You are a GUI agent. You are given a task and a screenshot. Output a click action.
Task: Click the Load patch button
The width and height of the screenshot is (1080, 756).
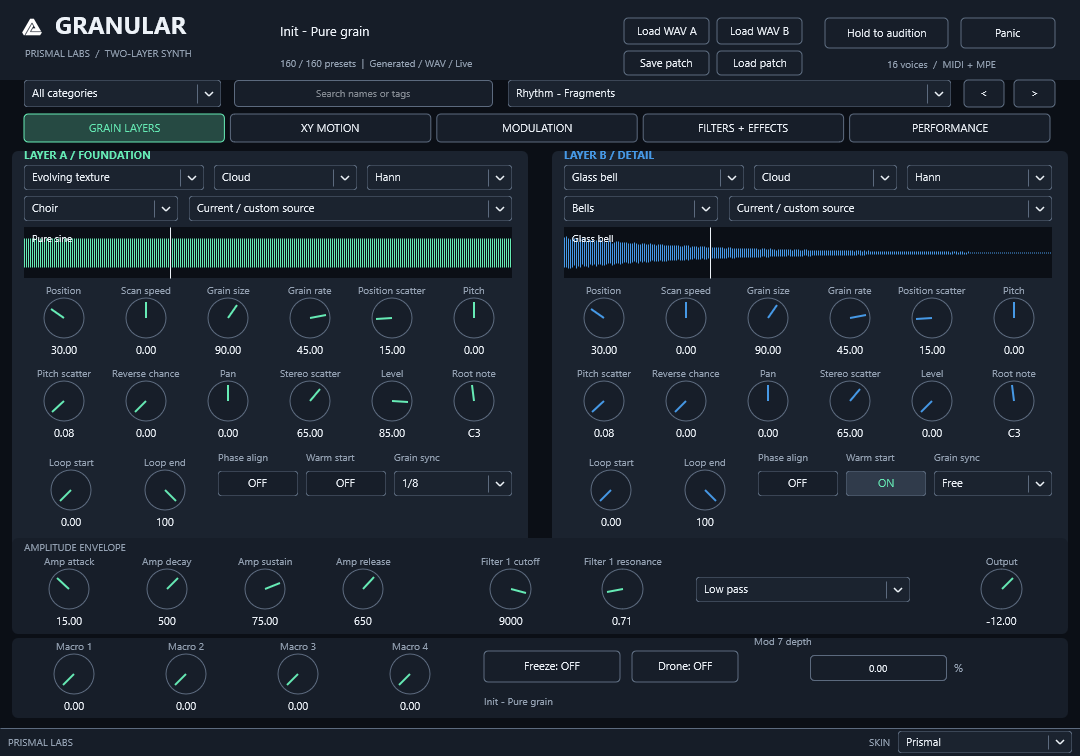[x=759, y=63]
